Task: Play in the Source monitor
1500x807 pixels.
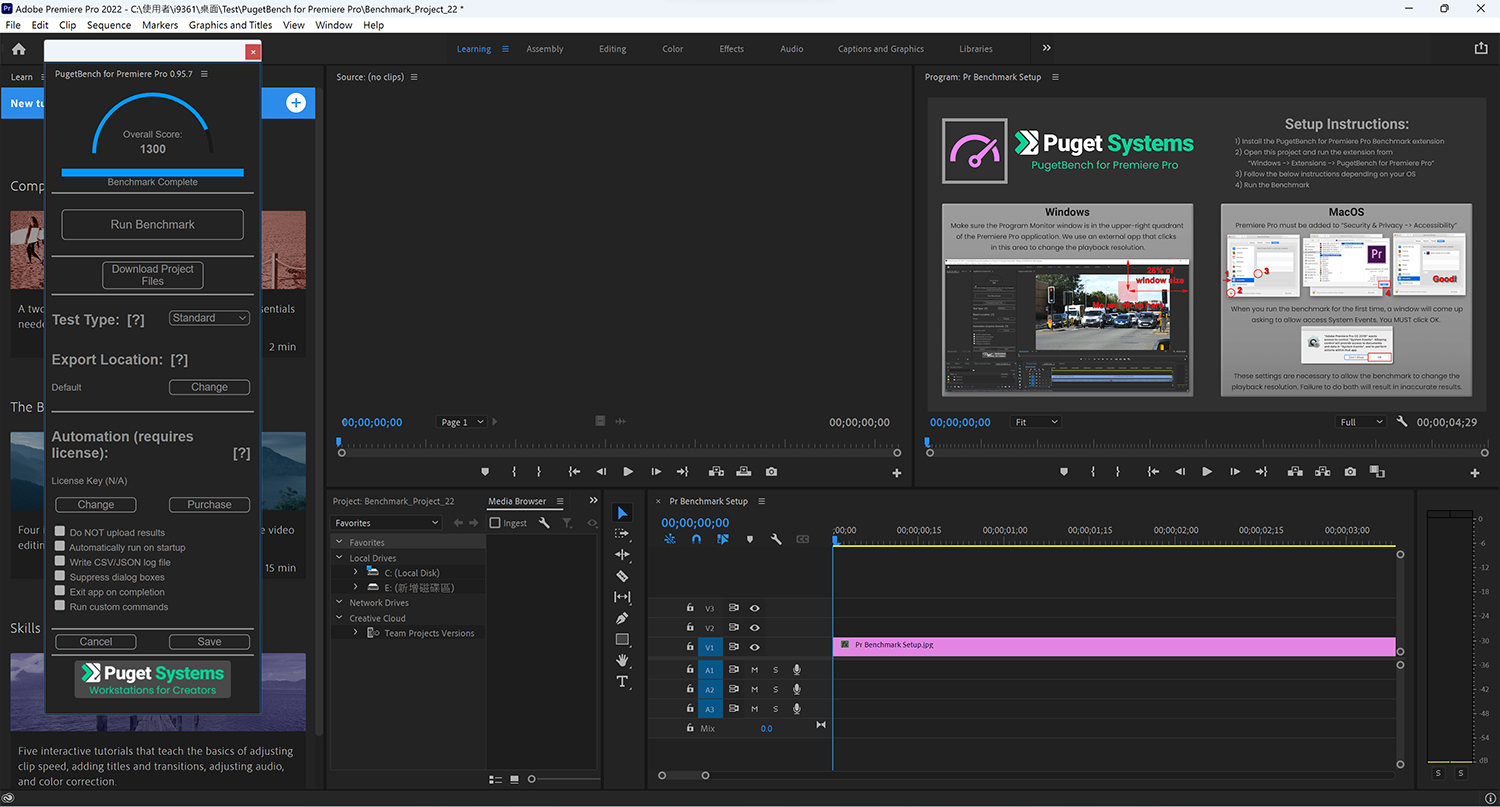Action: [x=628, y=471]
